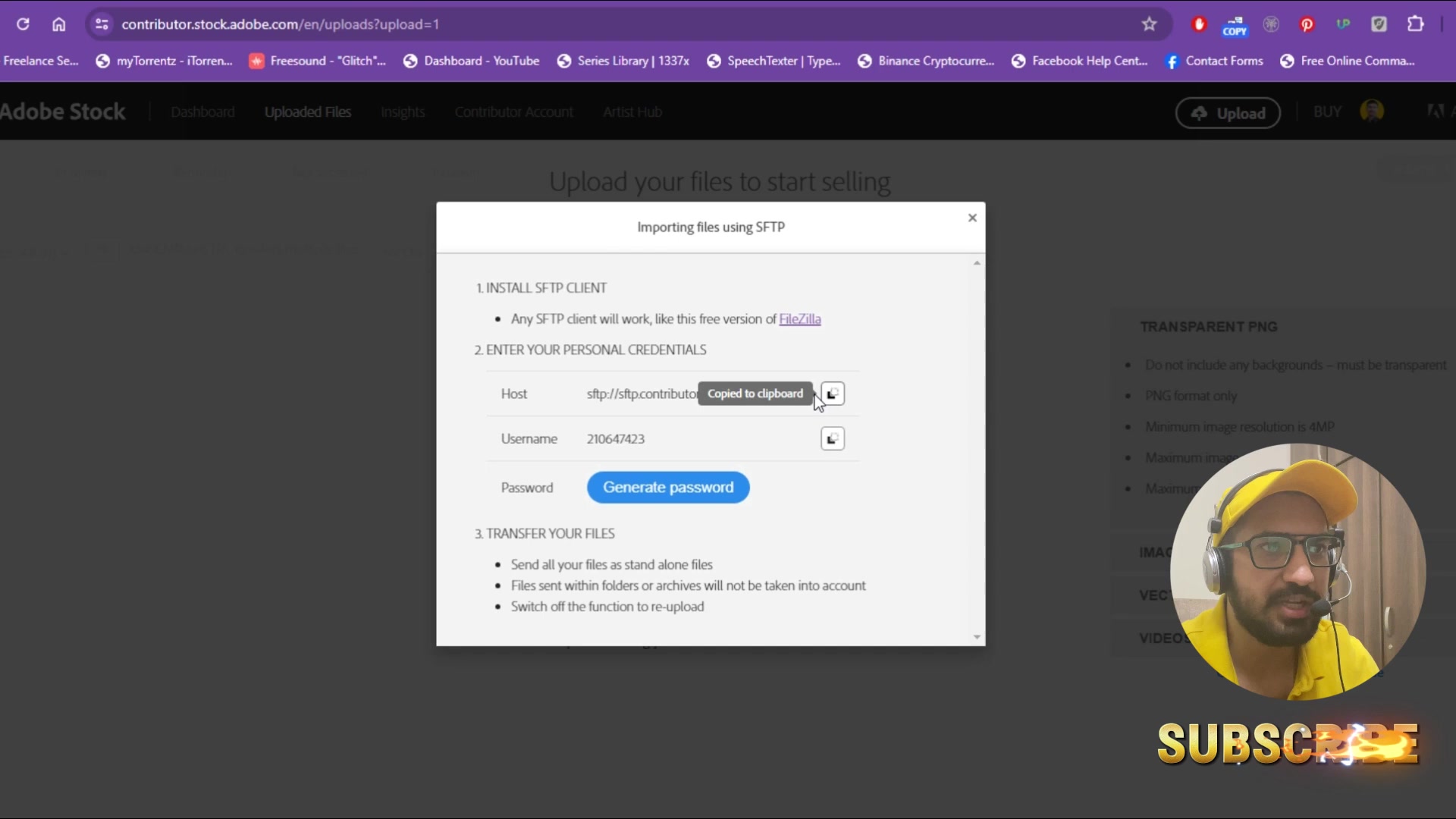This screenshot has width=1456, height=819.
Task: Copy the Host address to clipboard
Action: [x=833, y=394]
